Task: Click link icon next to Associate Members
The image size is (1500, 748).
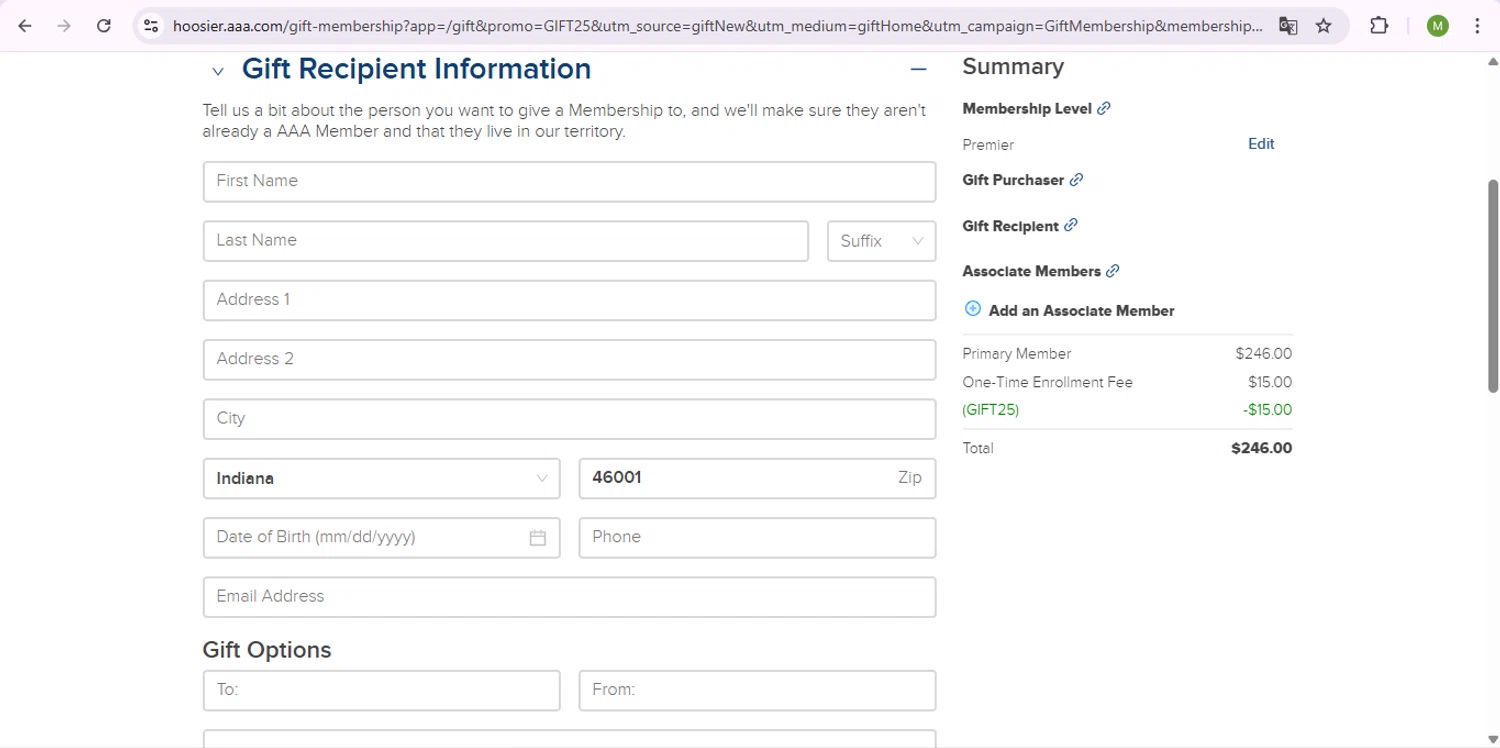Action: [x=1113, y=271]
